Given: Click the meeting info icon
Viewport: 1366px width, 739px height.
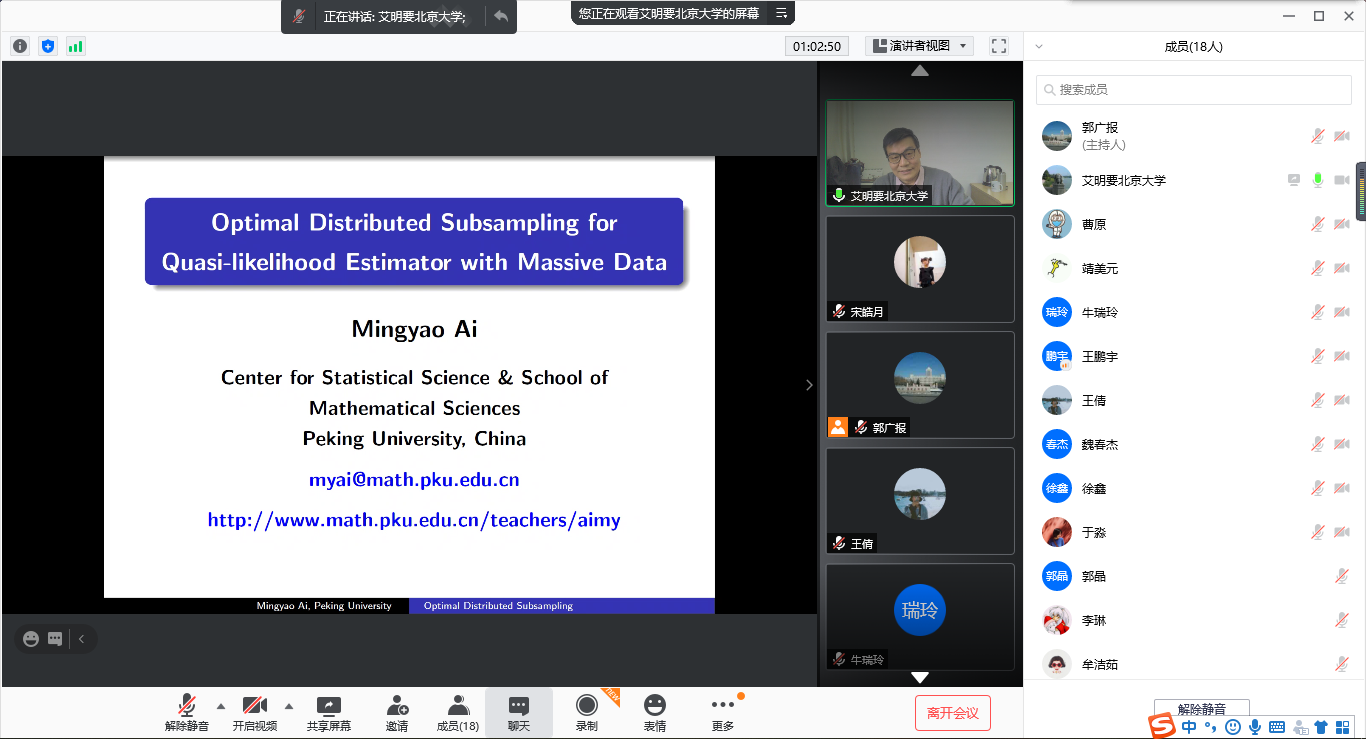Looking at the screenshot, I should (20, 46).
